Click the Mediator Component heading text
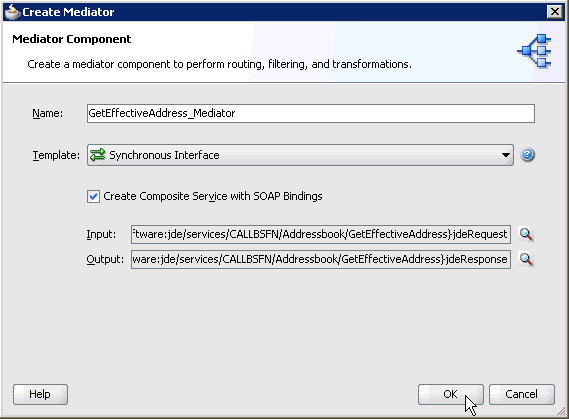 pos(71,39)
